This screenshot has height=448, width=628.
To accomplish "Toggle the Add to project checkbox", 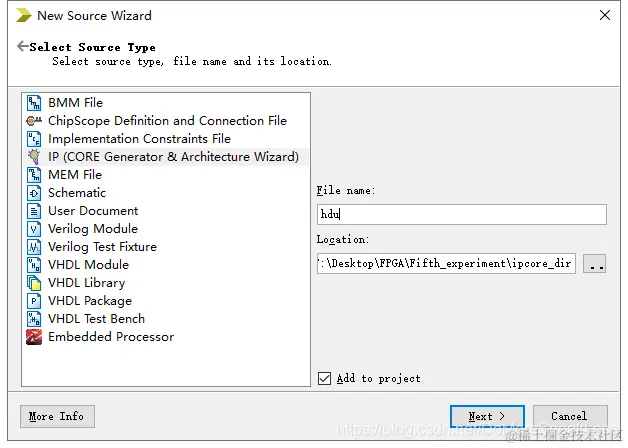I will [x=324, y=378].
